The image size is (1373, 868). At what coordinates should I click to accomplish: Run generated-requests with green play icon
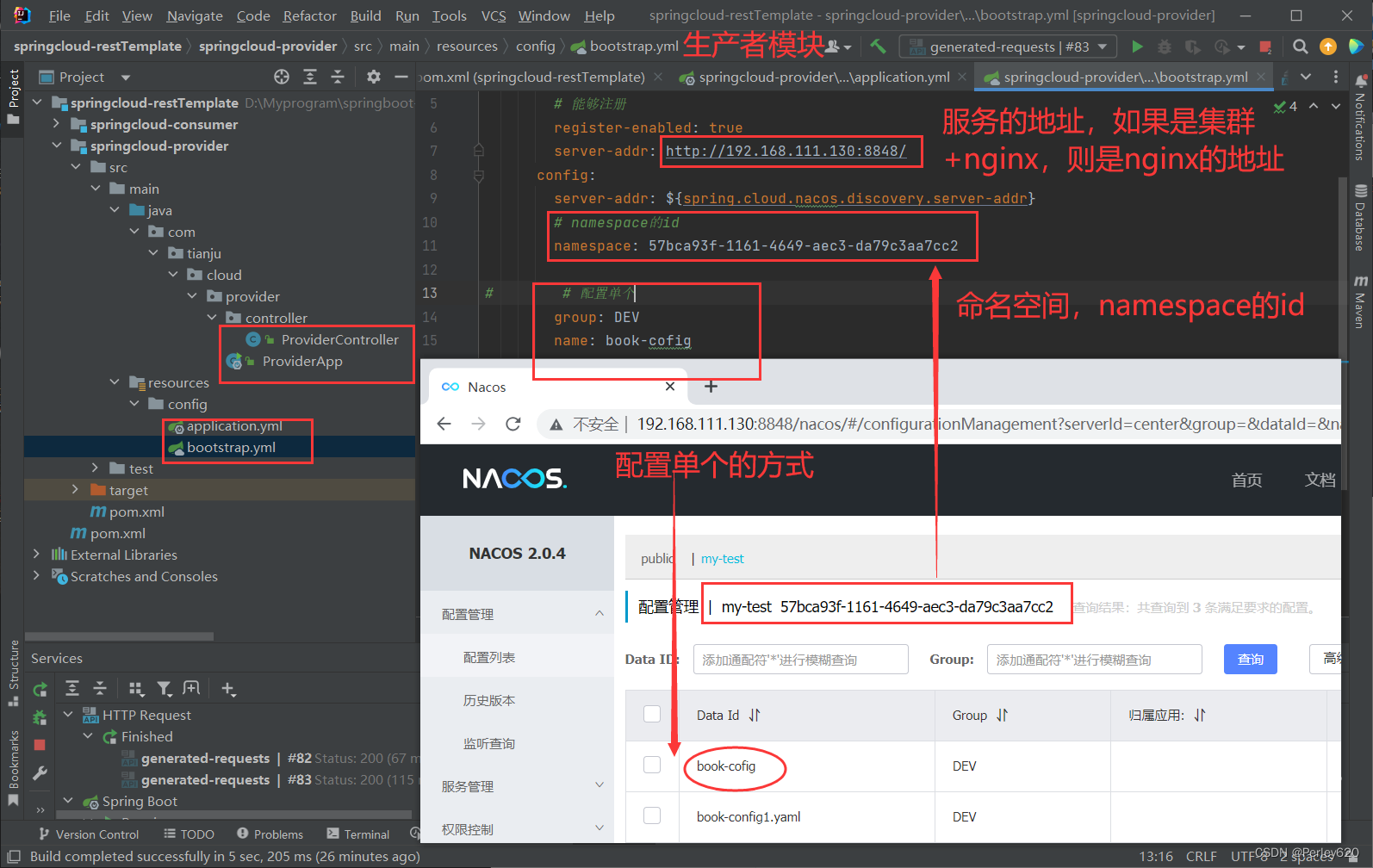click(x=1137, y=46)
